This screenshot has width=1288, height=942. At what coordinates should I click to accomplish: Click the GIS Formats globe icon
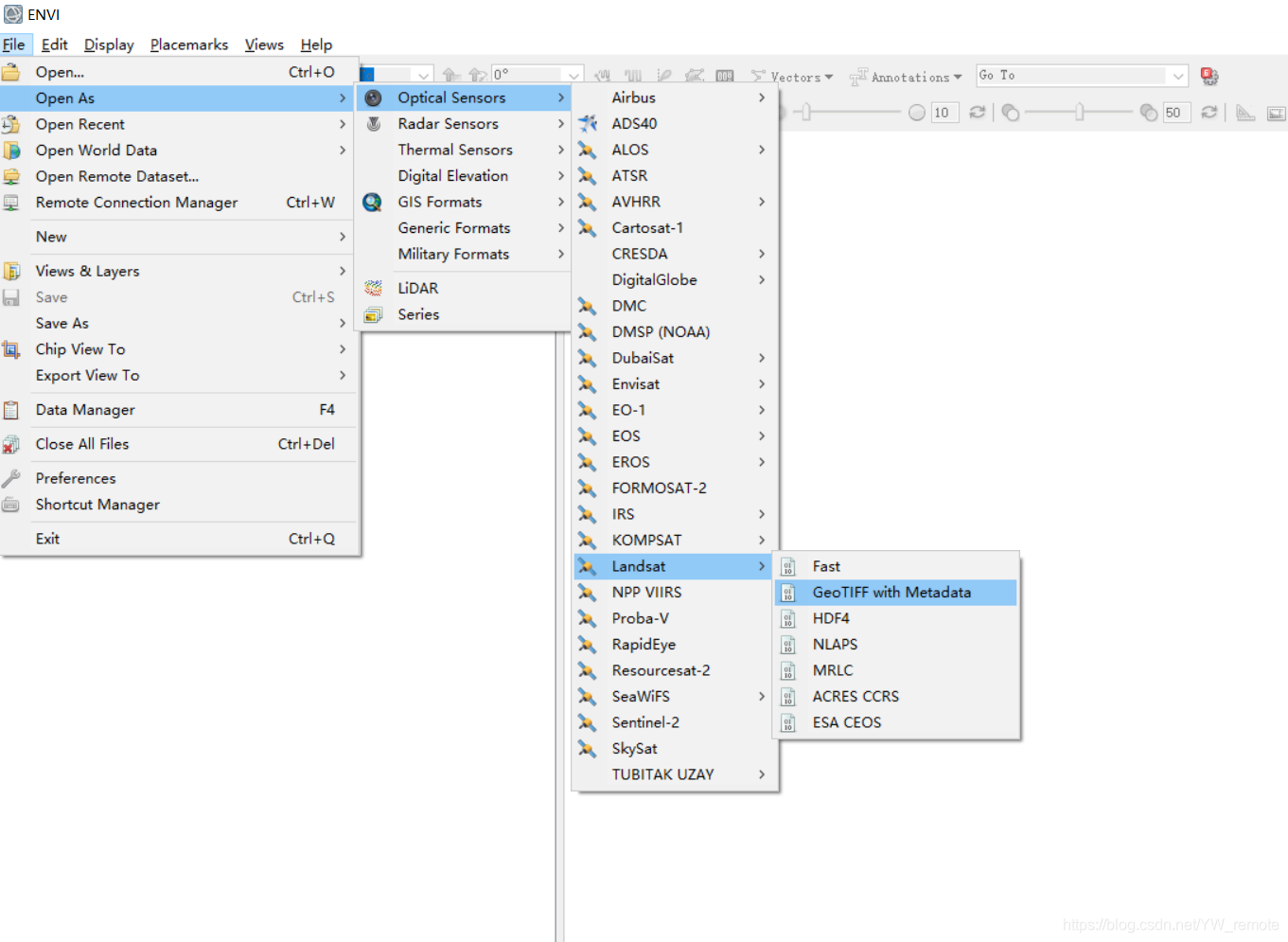pos(373,202)
